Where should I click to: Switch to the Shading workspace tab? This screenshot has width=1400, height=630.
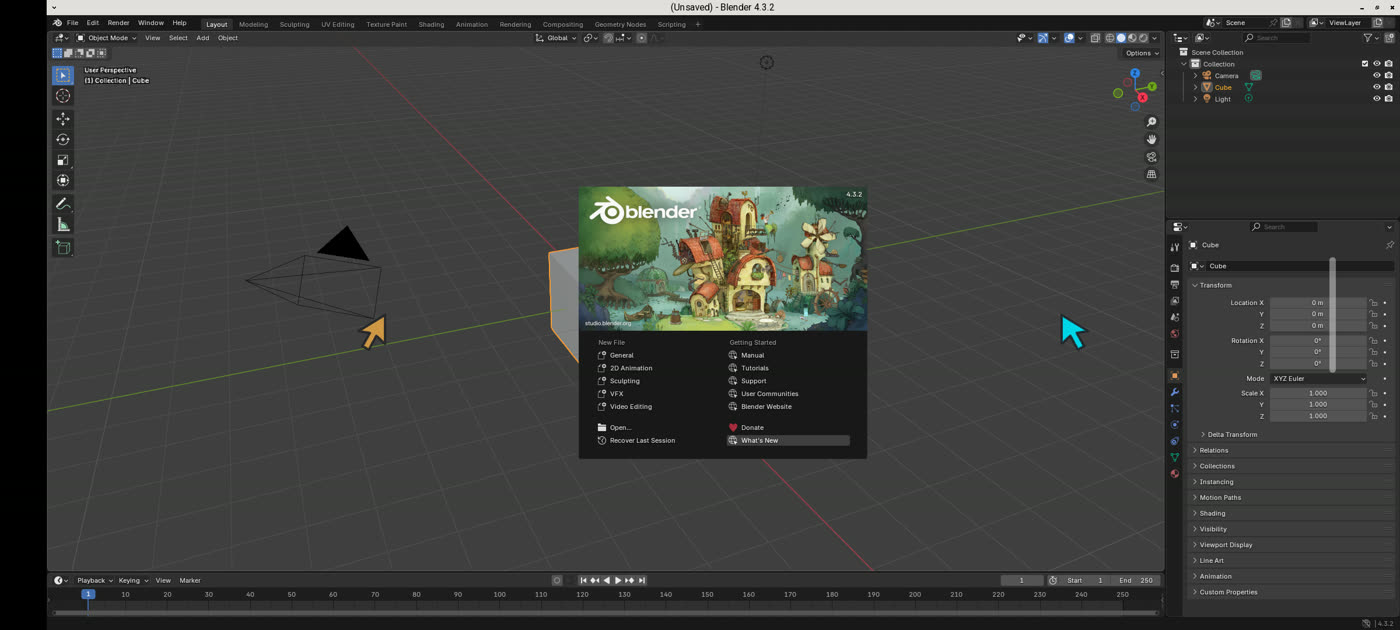click(431, 24)
